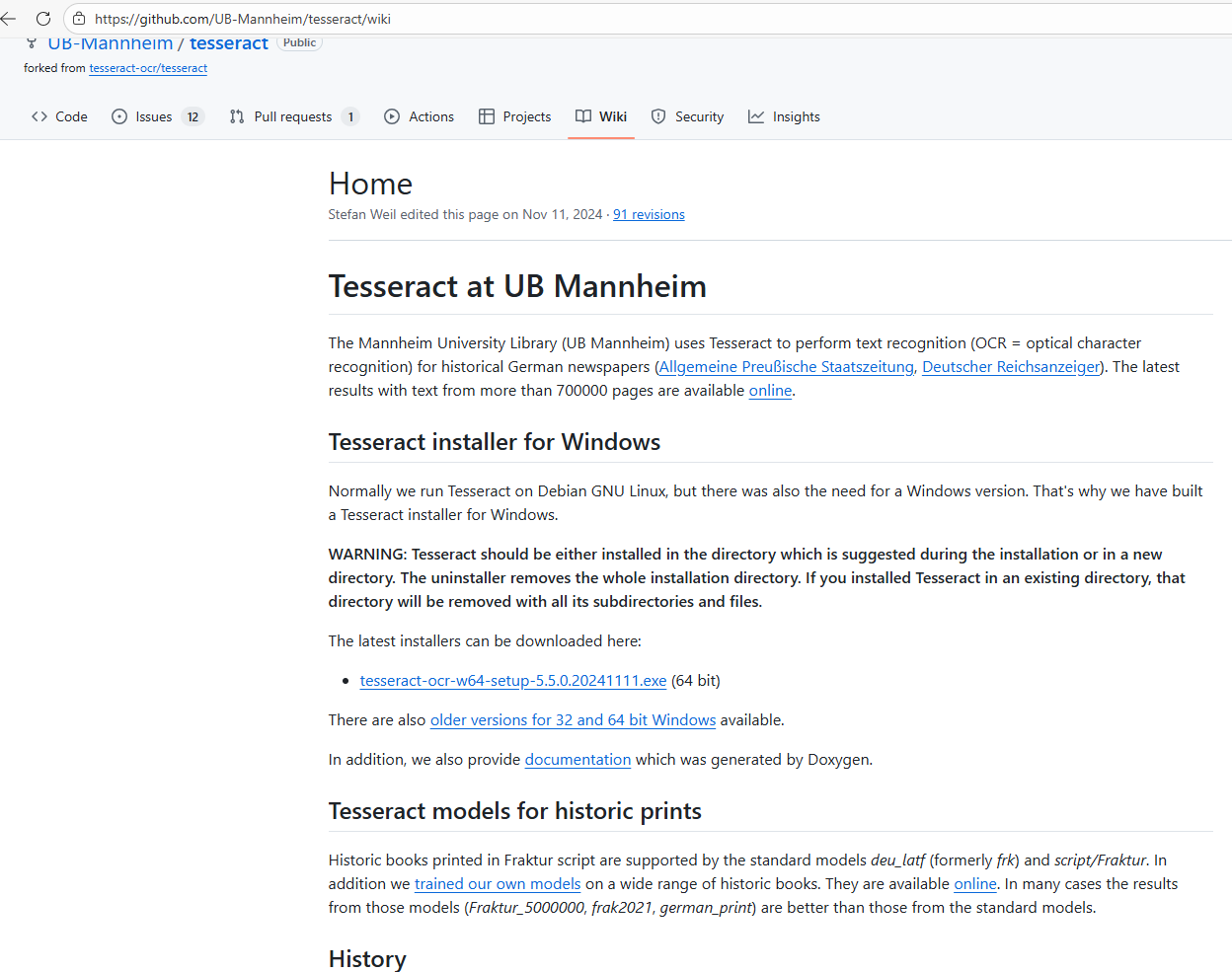Click the Actions play icon

click(392, 116)
